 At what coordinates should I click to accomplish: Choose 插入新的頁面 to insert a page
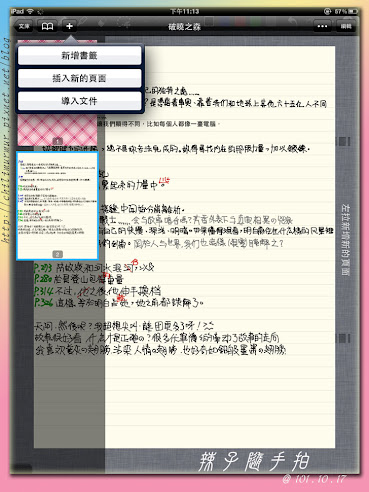(80, 78)
